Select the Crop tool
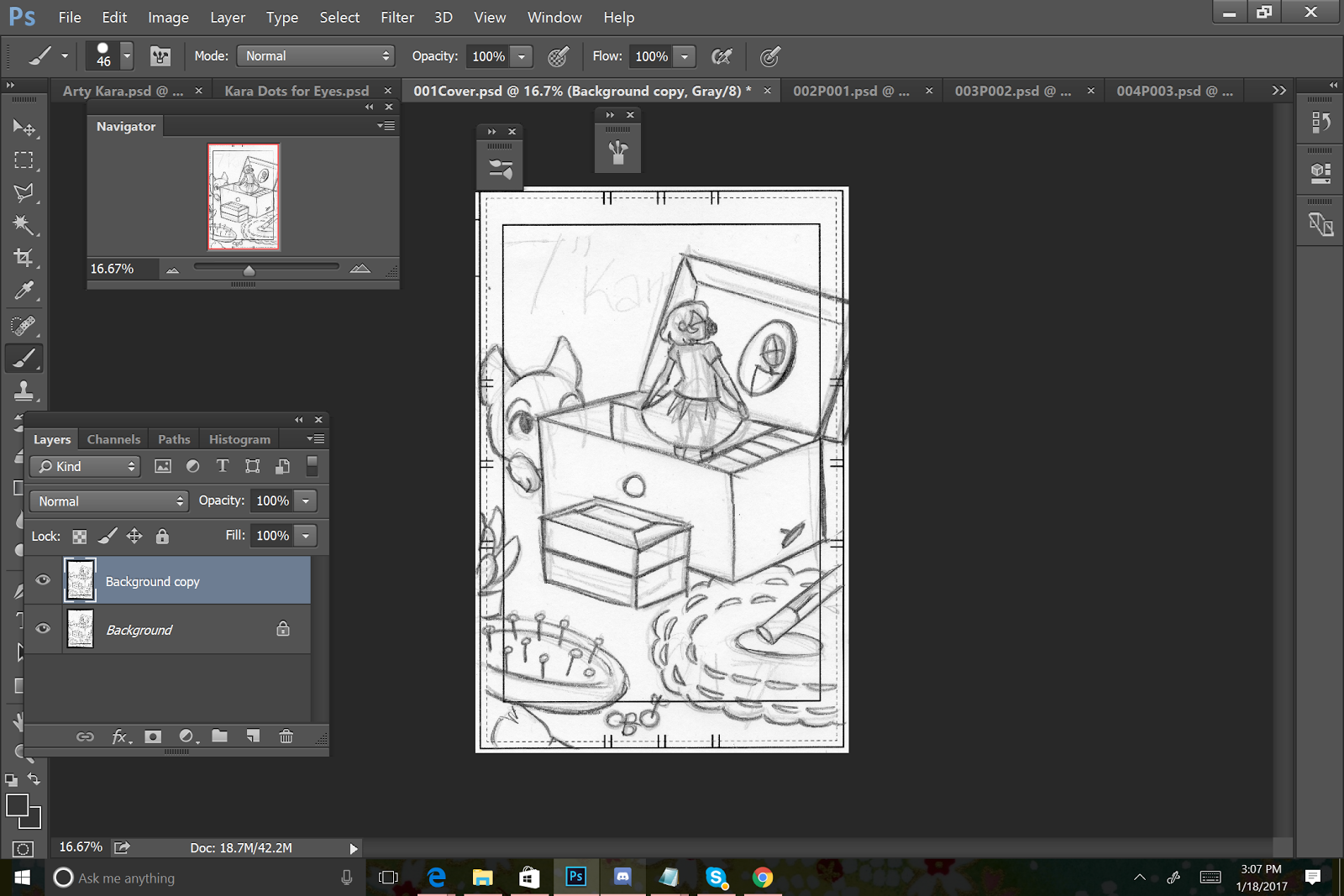The height and width of the screenshot is (896, 1344). pos(24,257)
